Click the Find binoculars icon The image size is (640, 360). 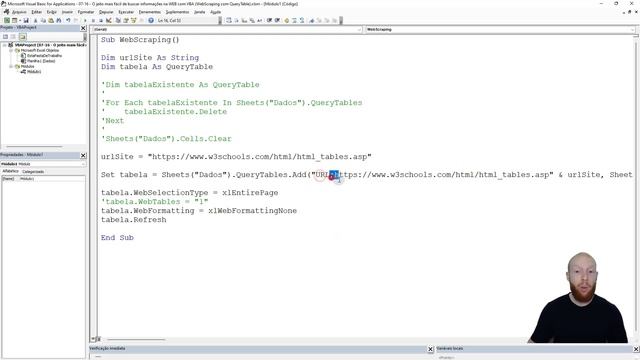pos(59,20)
